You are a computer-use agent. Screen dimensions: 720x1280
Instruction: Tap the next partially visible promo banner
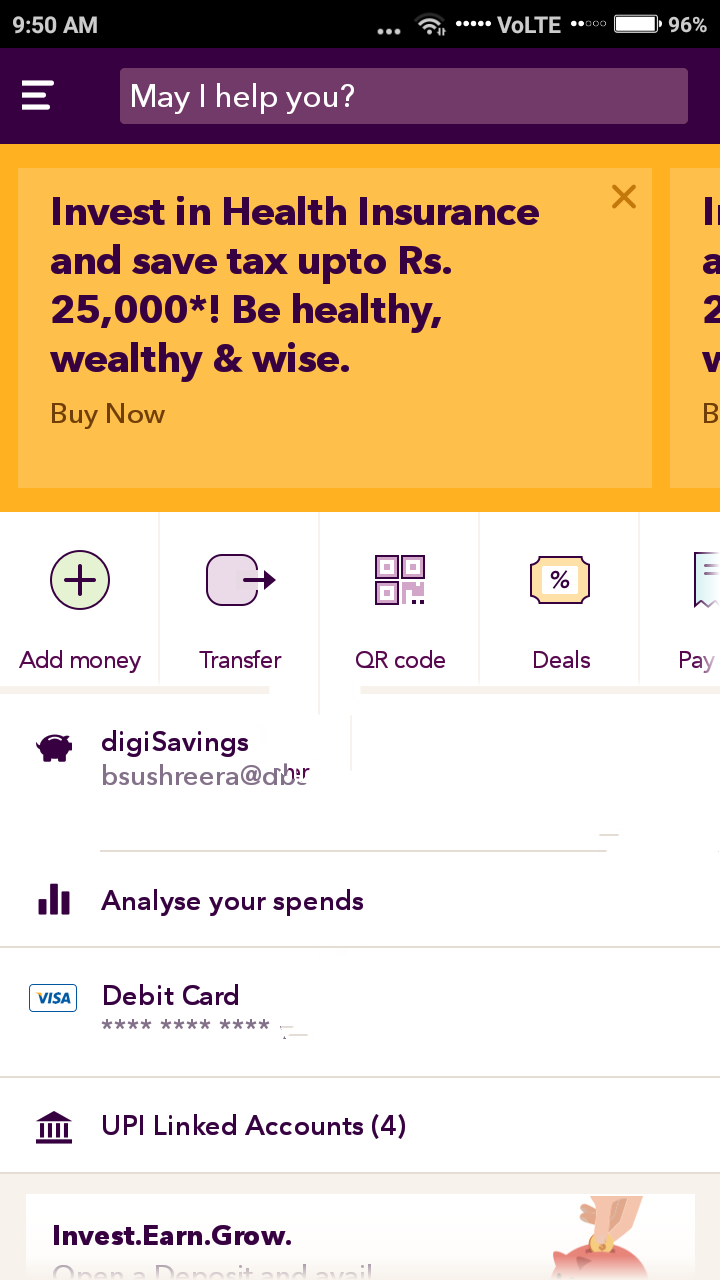point(695,328)
